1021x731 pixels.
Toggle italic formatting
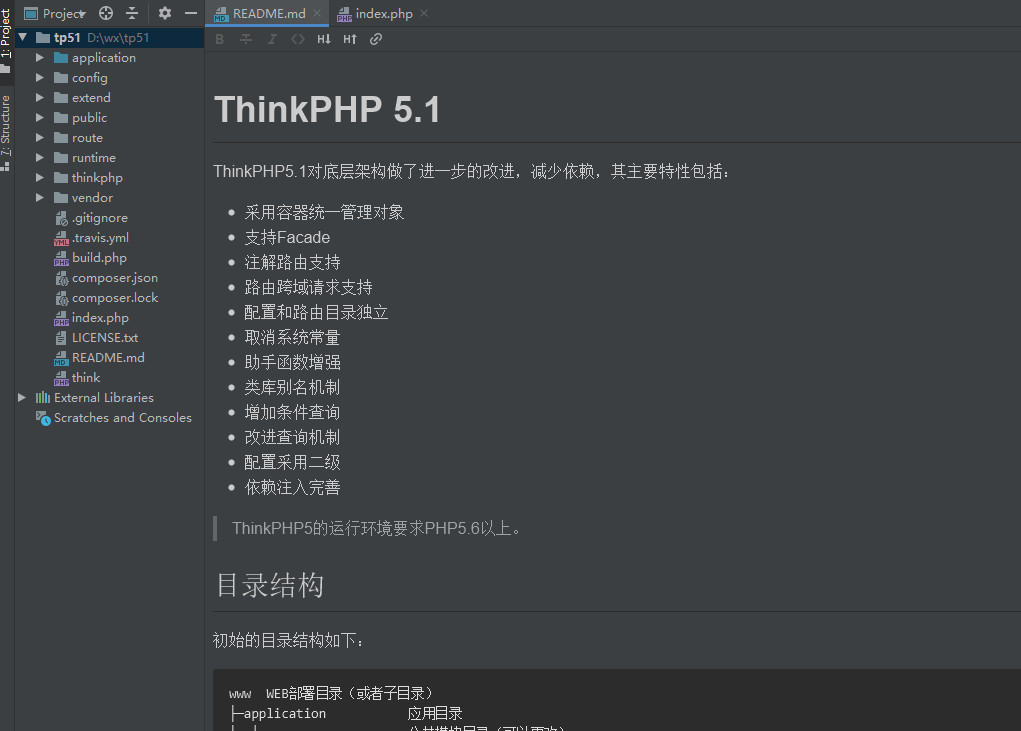click(x=272, y=39)
